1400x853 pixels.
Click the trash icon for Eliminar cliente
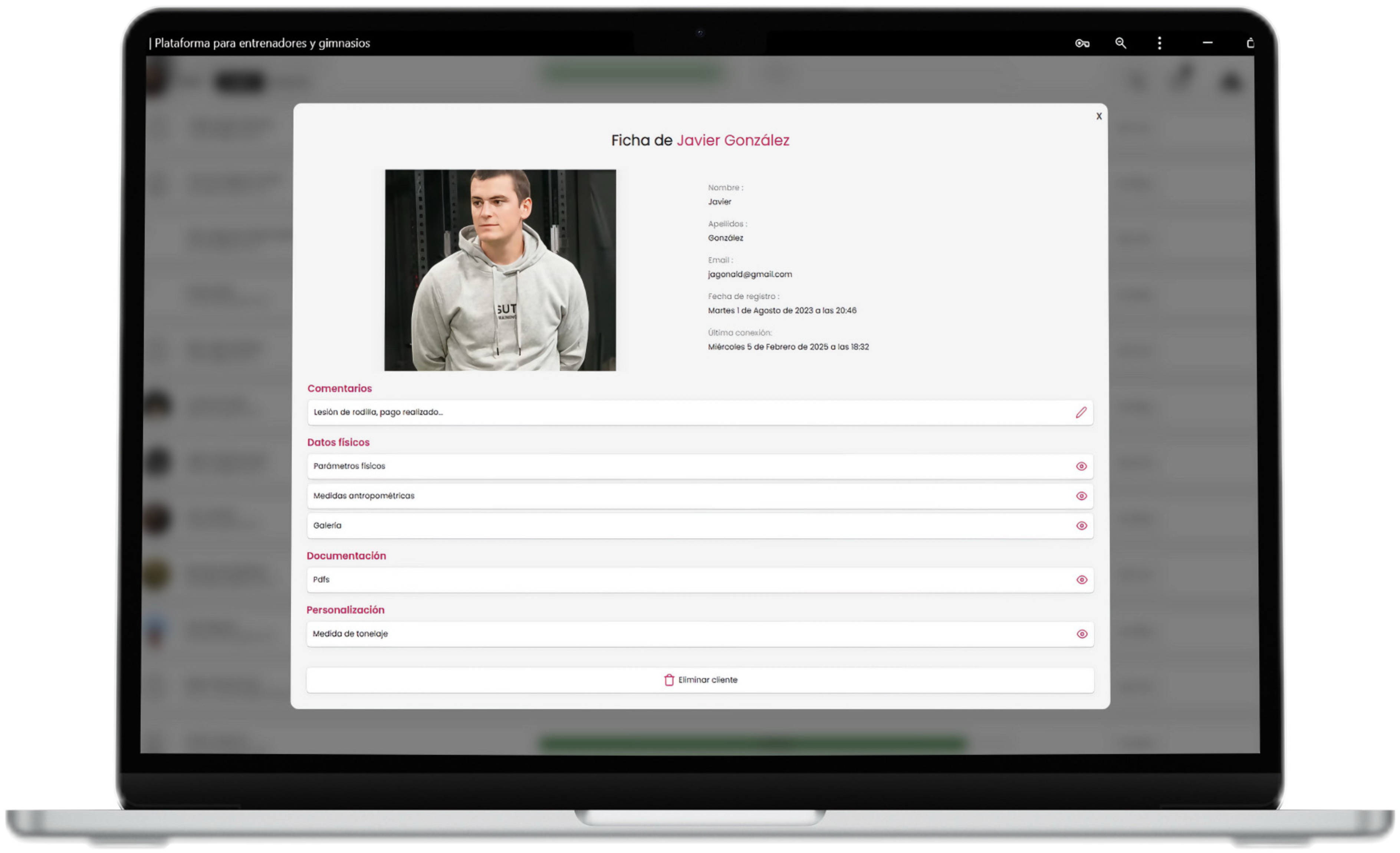(669, 680)
